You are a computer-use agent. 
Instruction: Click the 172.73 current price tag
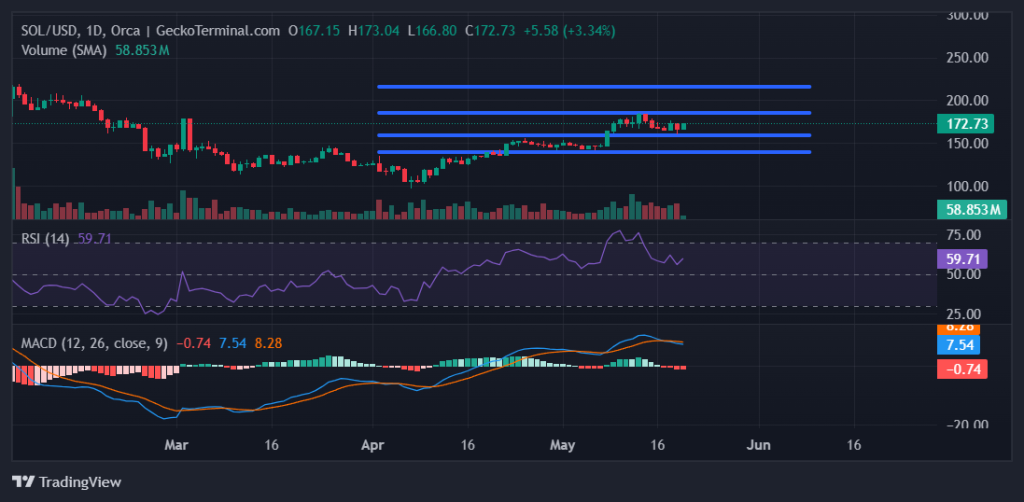965,123
